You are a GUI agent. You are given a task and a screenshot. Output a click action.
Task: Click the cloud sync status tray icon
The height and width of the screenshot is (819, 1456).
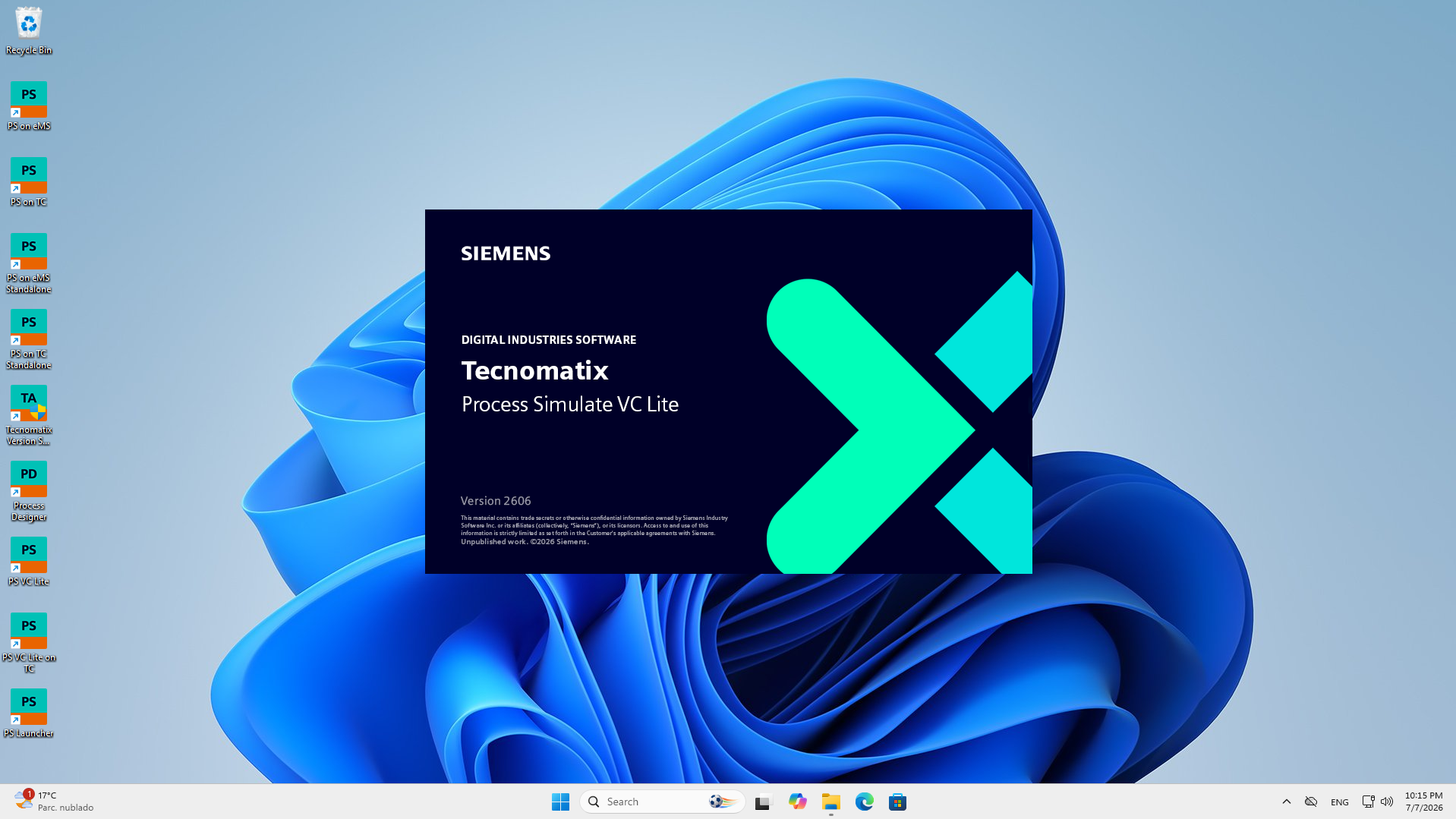pos(1311,802)
